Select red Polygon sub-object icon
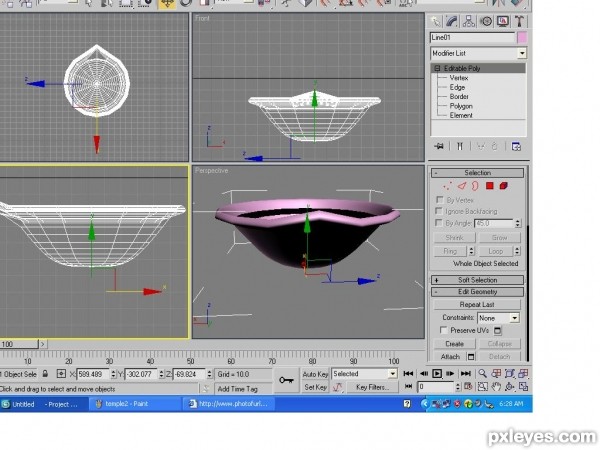 [x=489, y=186]
